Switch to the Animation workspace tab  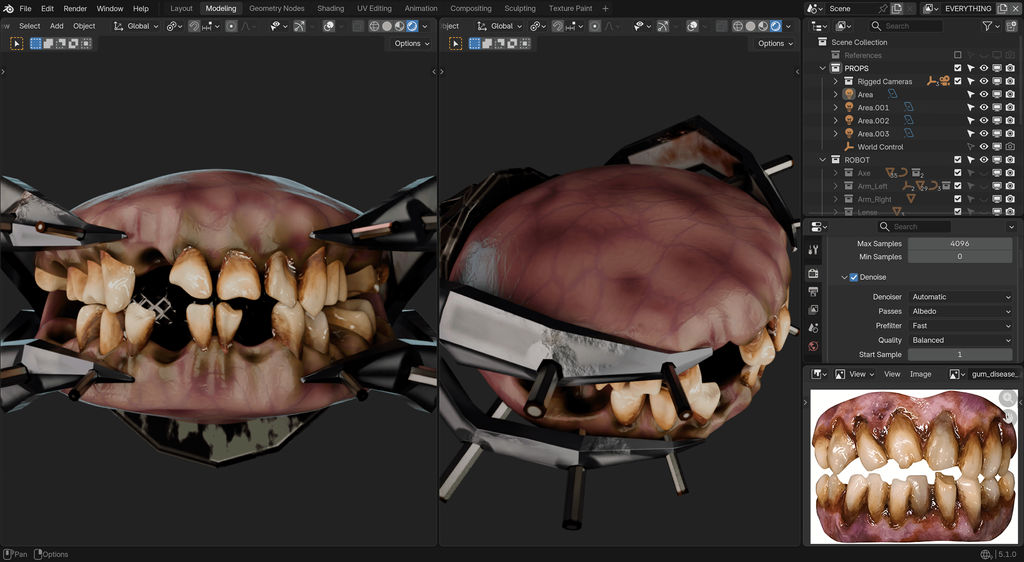[421, 8]
